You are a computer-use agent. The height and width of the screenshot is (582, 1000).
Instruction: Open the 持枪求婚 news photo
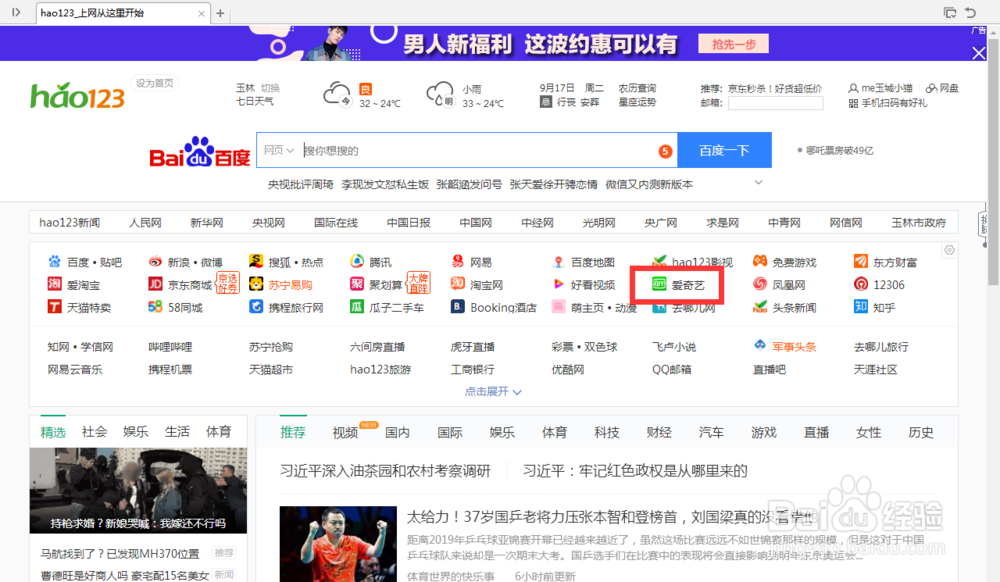pyautogui.click(x=138, y=490)
